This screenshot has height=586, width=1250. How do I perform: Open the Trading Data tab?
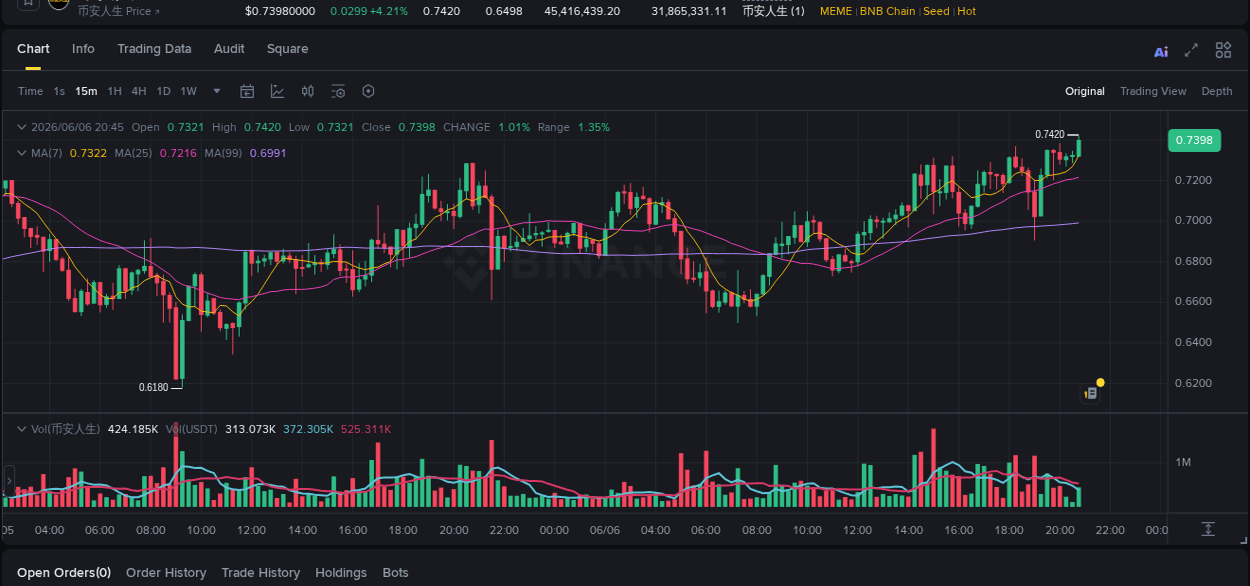tap(154, 49)
